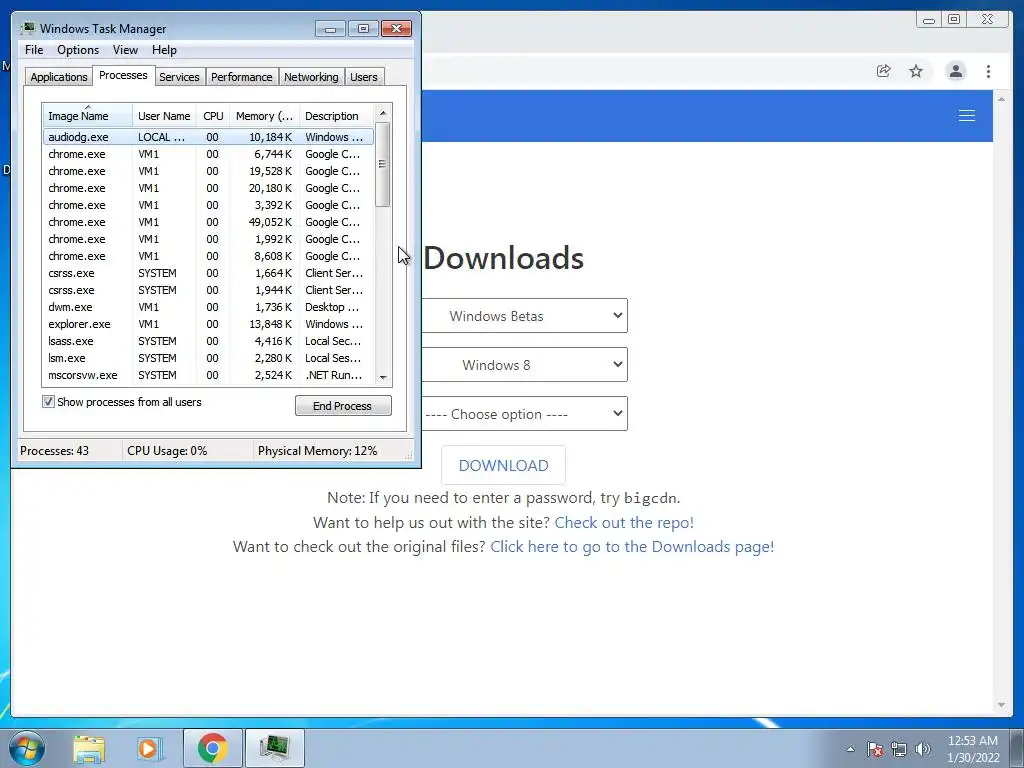Select the lsm.exe process

[x=208, y=358]
